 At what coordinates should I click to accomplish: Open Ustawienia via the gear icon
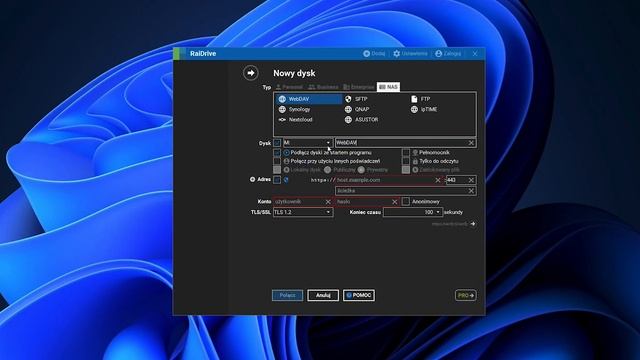(x=396, y=53)
